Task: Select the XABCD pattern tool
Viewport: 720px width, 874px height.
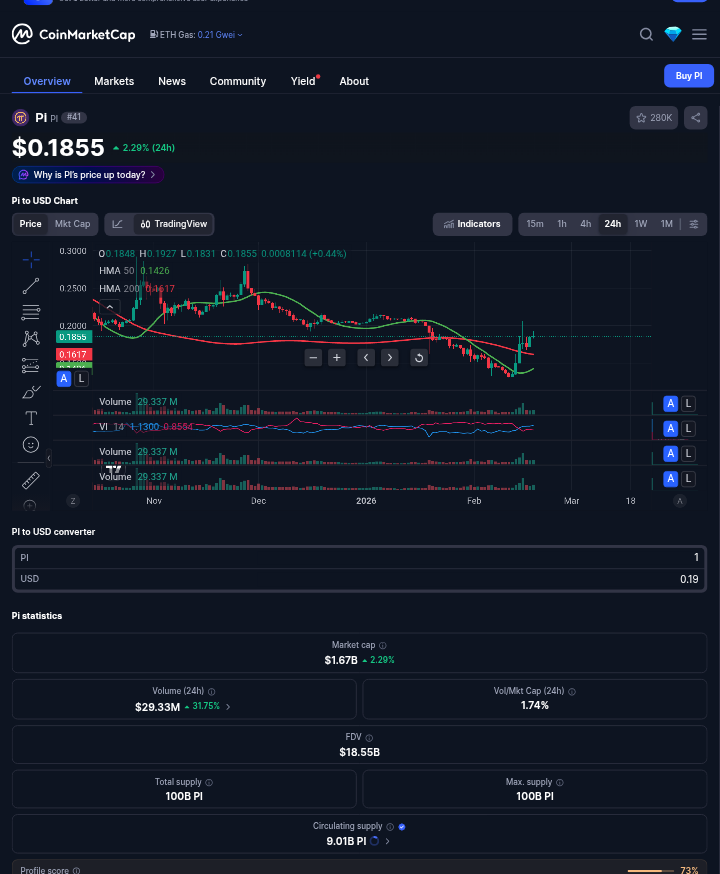Action: tap(31, 338)
